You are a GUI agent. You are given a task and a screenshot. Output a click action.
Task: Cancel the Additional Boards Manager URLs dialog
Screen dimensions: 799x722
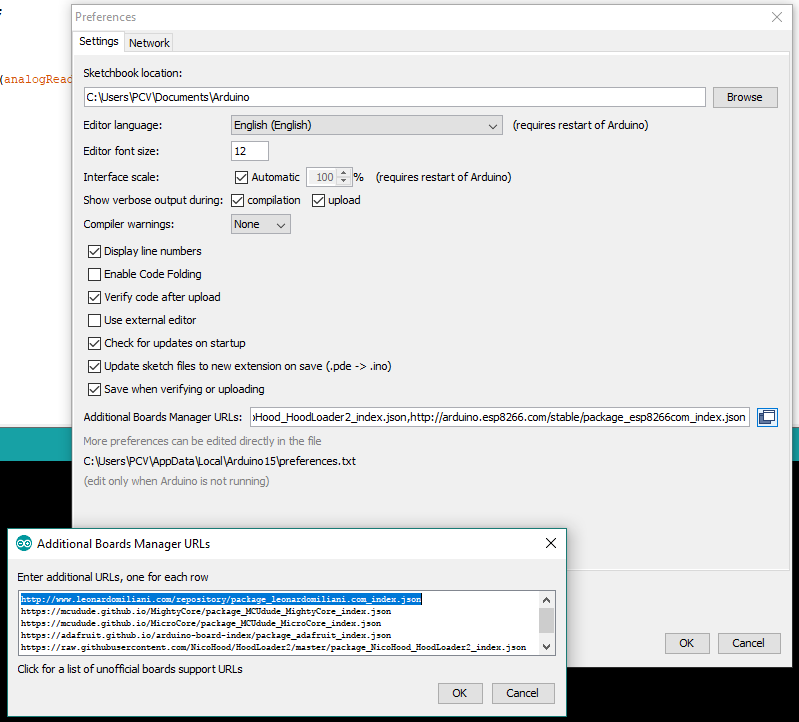tap(522, 693)
